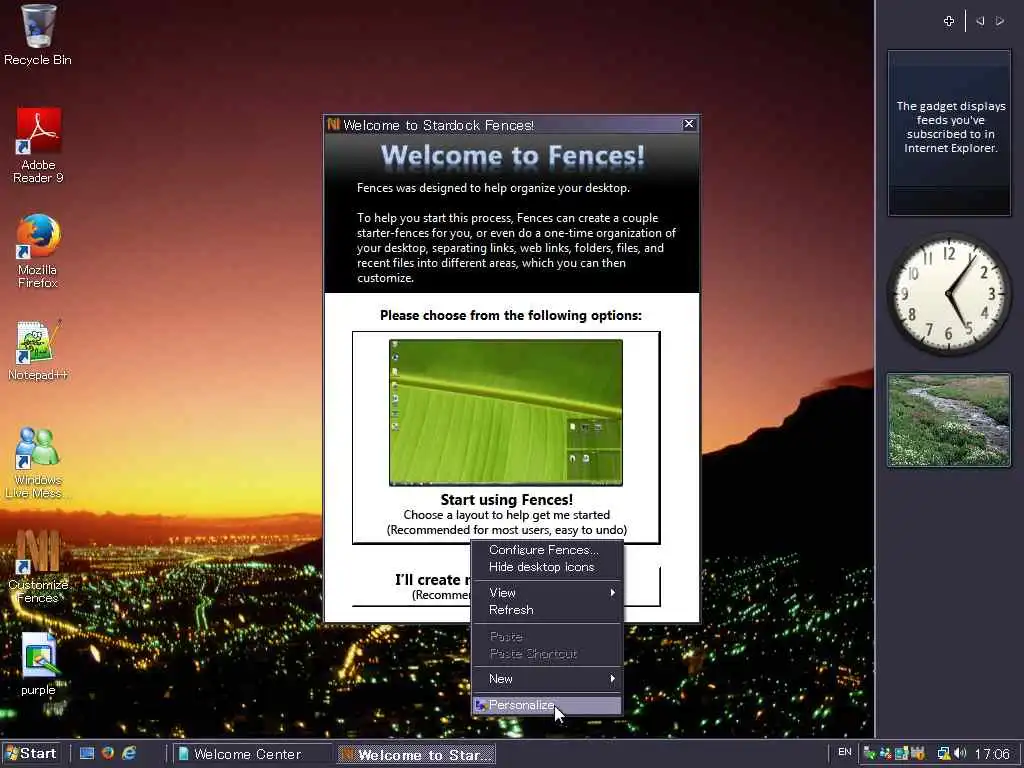
Task: Click the sidebar previous gadgets arrow
Action: [x=980, y=22]
